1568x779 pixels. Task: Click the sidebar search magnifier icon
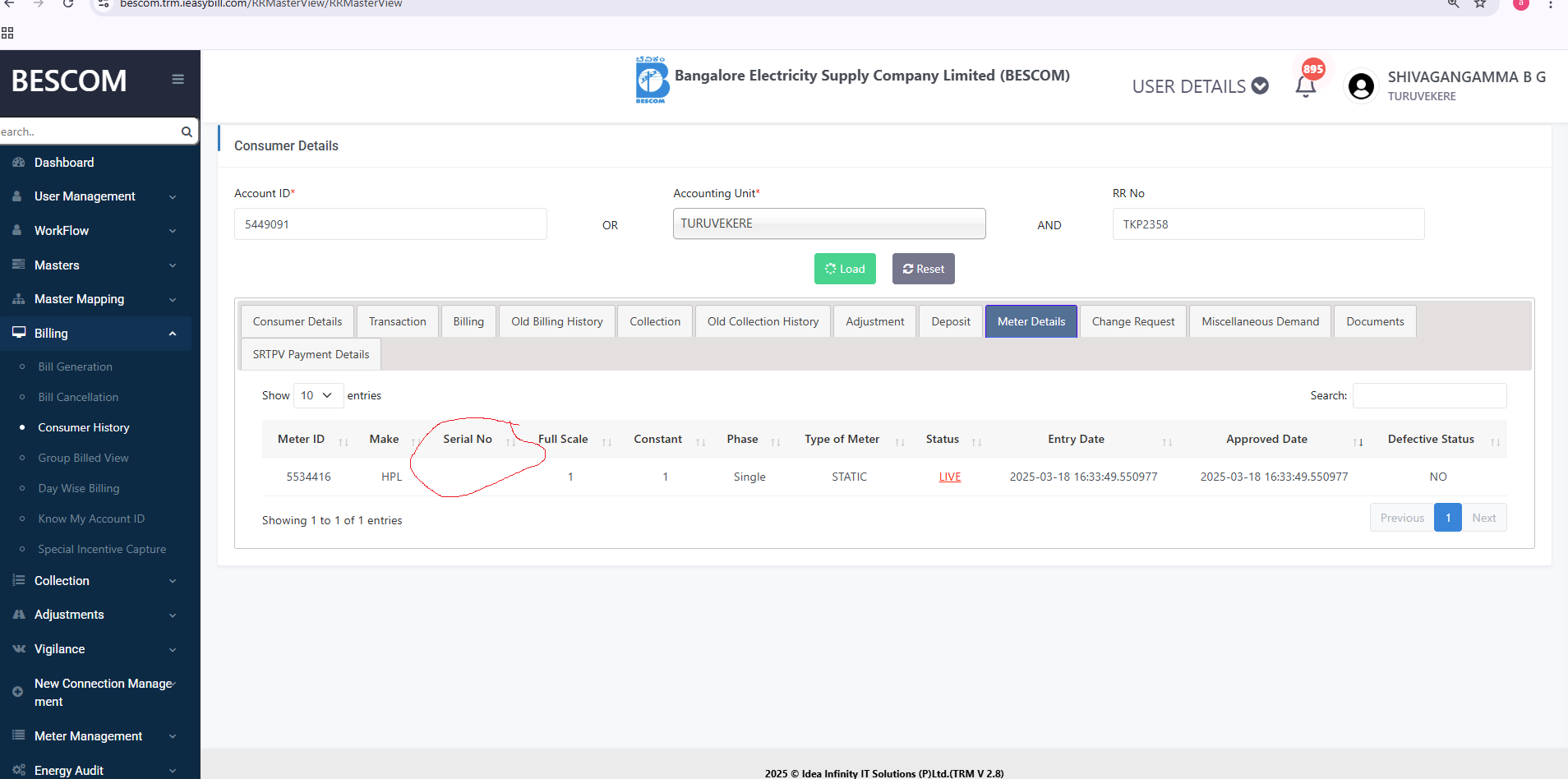(x=187, y=131)
